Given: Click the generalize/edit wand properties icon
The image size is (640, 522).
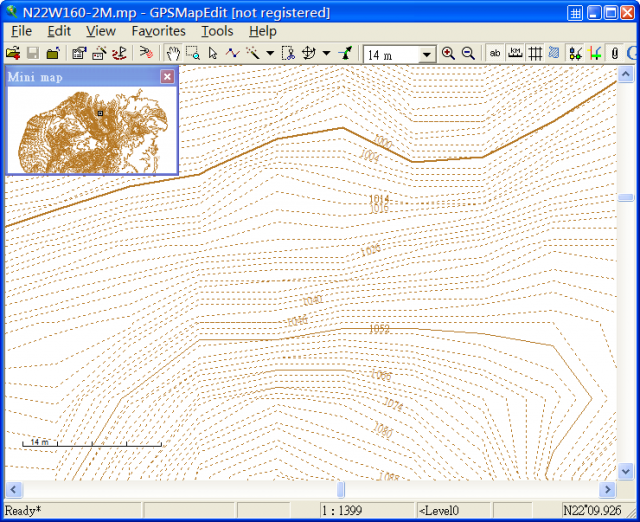Looking at the screenshot, I should coord(99,53).
